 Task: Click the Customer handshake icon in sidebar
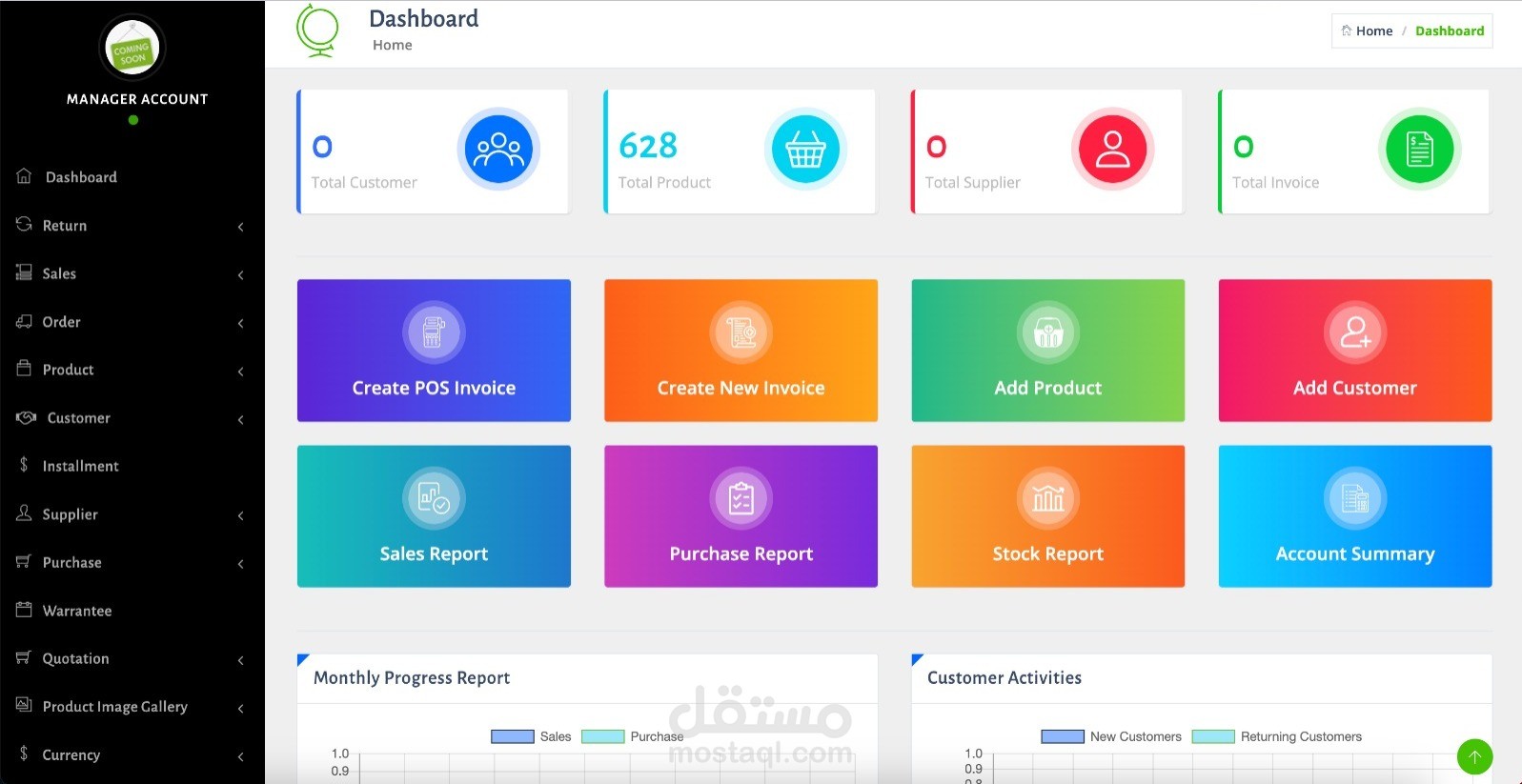coord(26,417)
